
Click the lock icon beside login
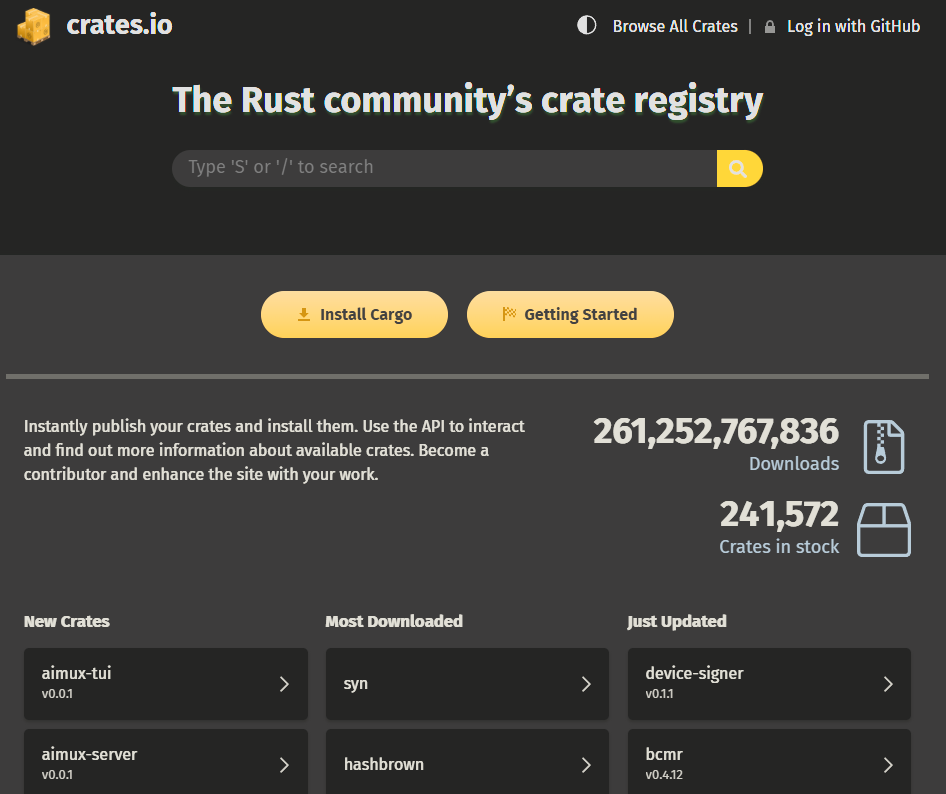tap(769, 27)
